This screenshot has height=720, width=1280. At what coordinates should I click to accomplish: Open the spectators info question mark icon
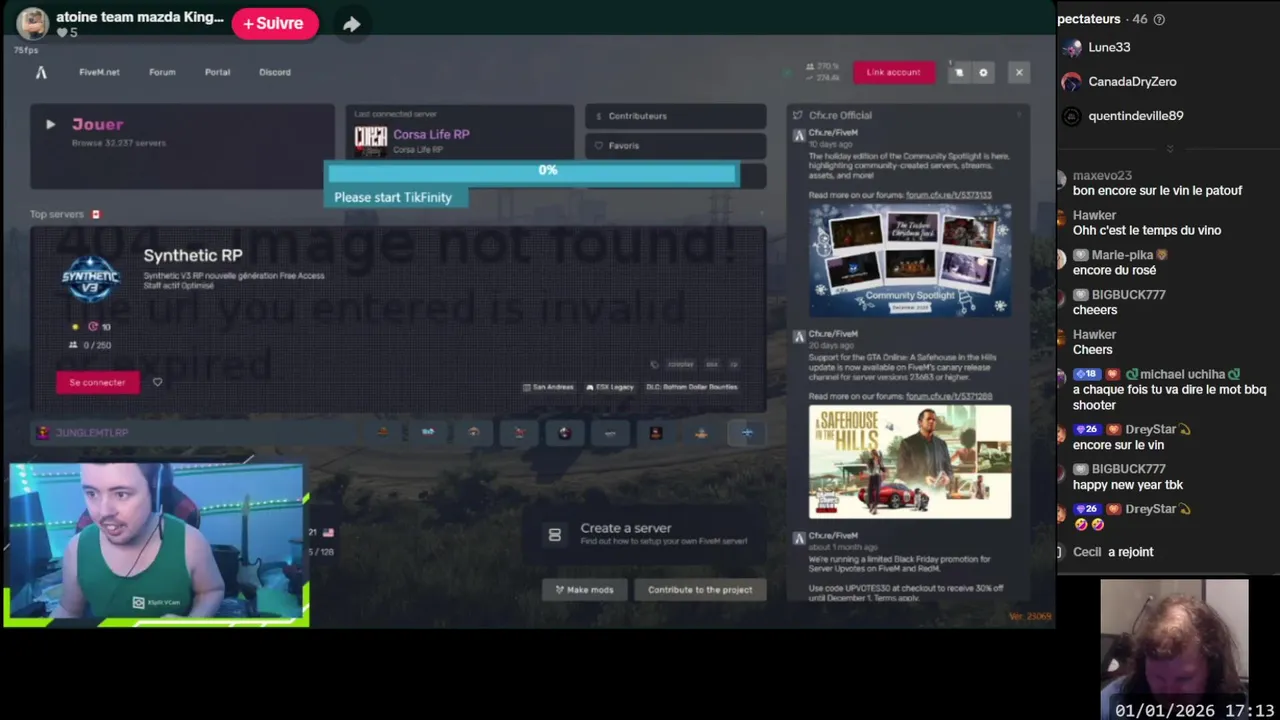click(x=1159, y=19)
